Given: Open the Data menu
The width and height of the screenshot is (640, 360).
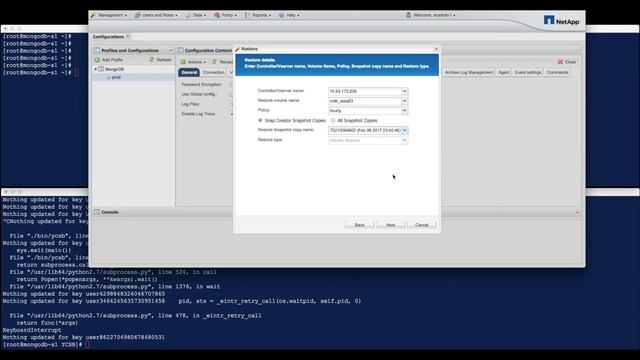Looking at the screenshot, I should (199, 15).
